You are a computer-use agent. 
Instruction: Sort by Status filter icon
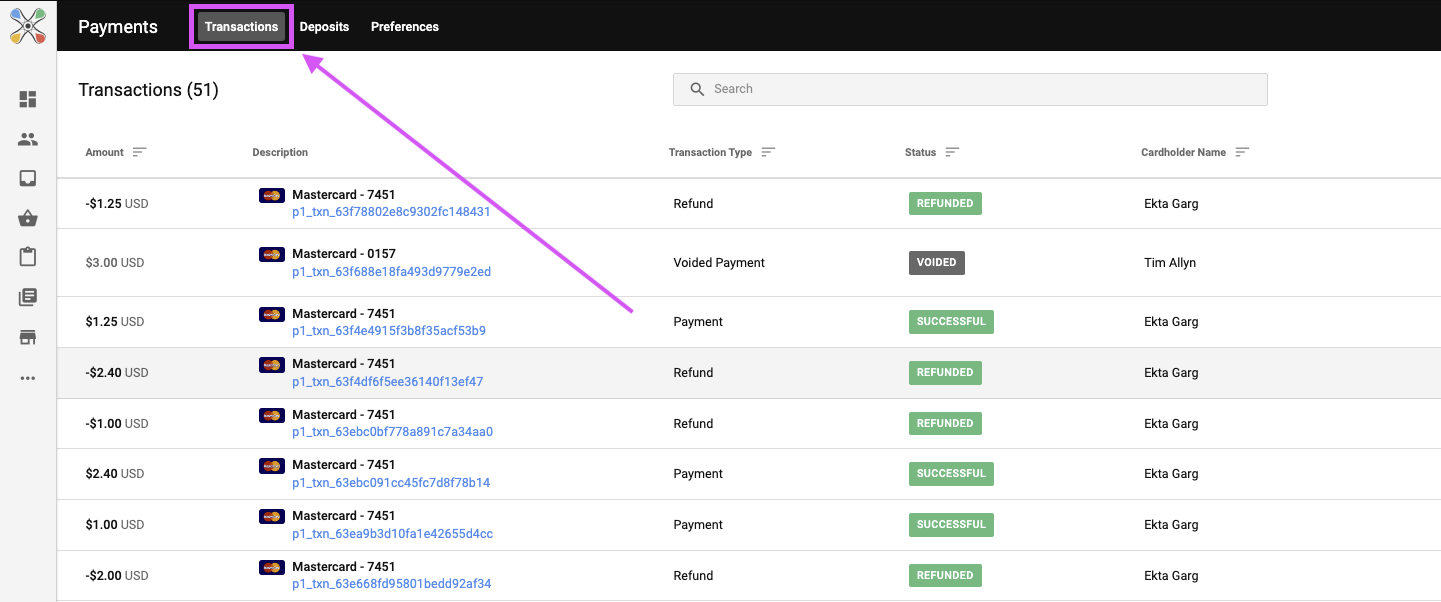point(952,152)
